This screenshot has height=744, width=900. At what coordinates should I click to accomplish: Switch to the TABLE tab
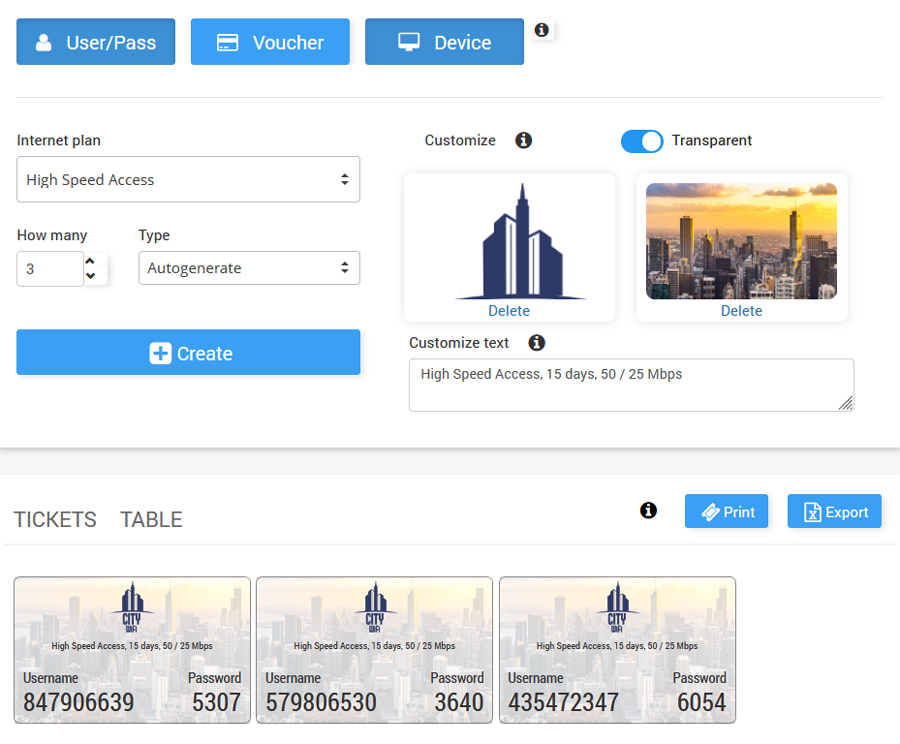[151, 520]
